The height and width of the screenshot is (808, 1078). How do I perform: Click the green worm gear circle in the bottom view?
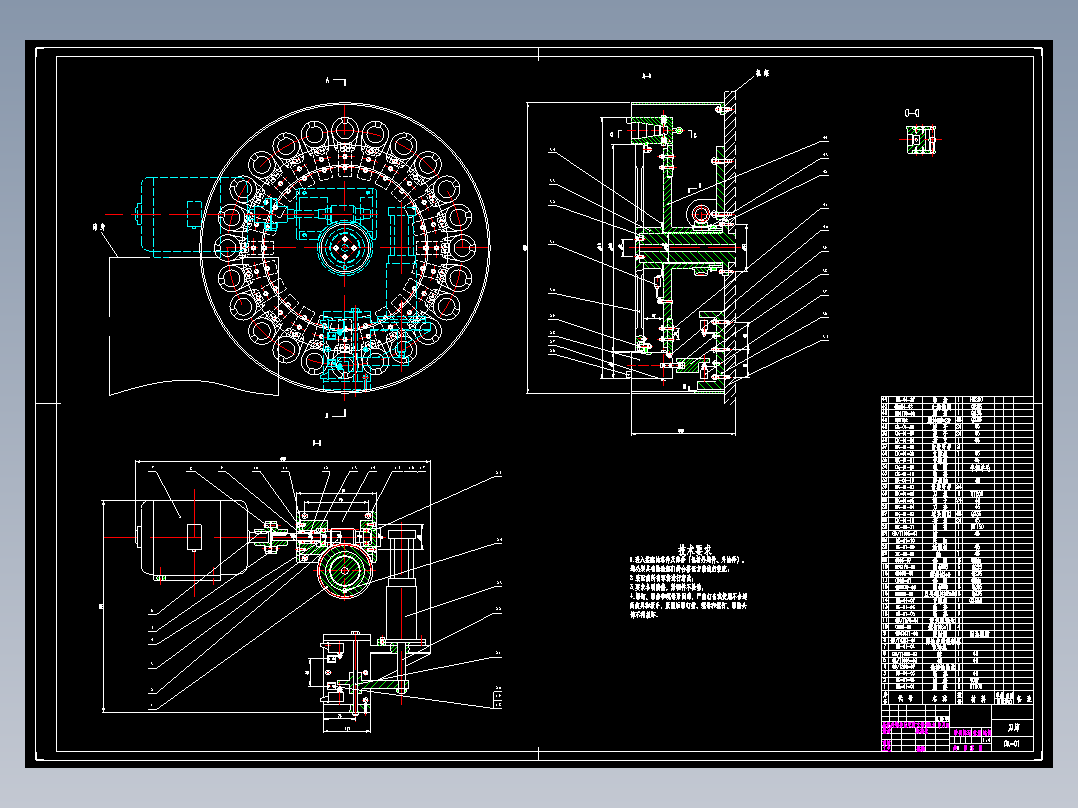(x=344, y=571)
